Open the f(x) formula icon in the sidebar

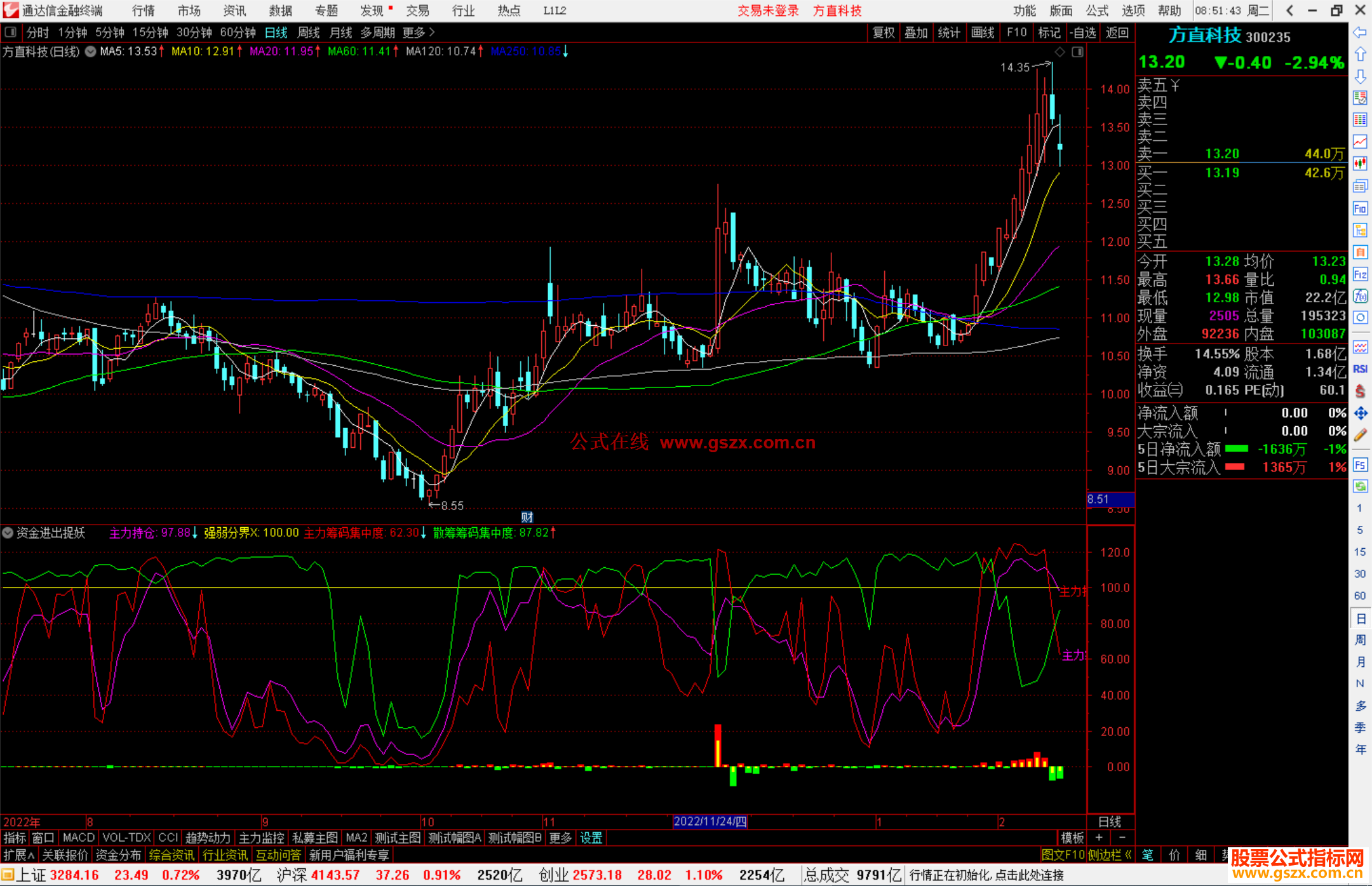pyautogui.click(x=1360, y=296)
